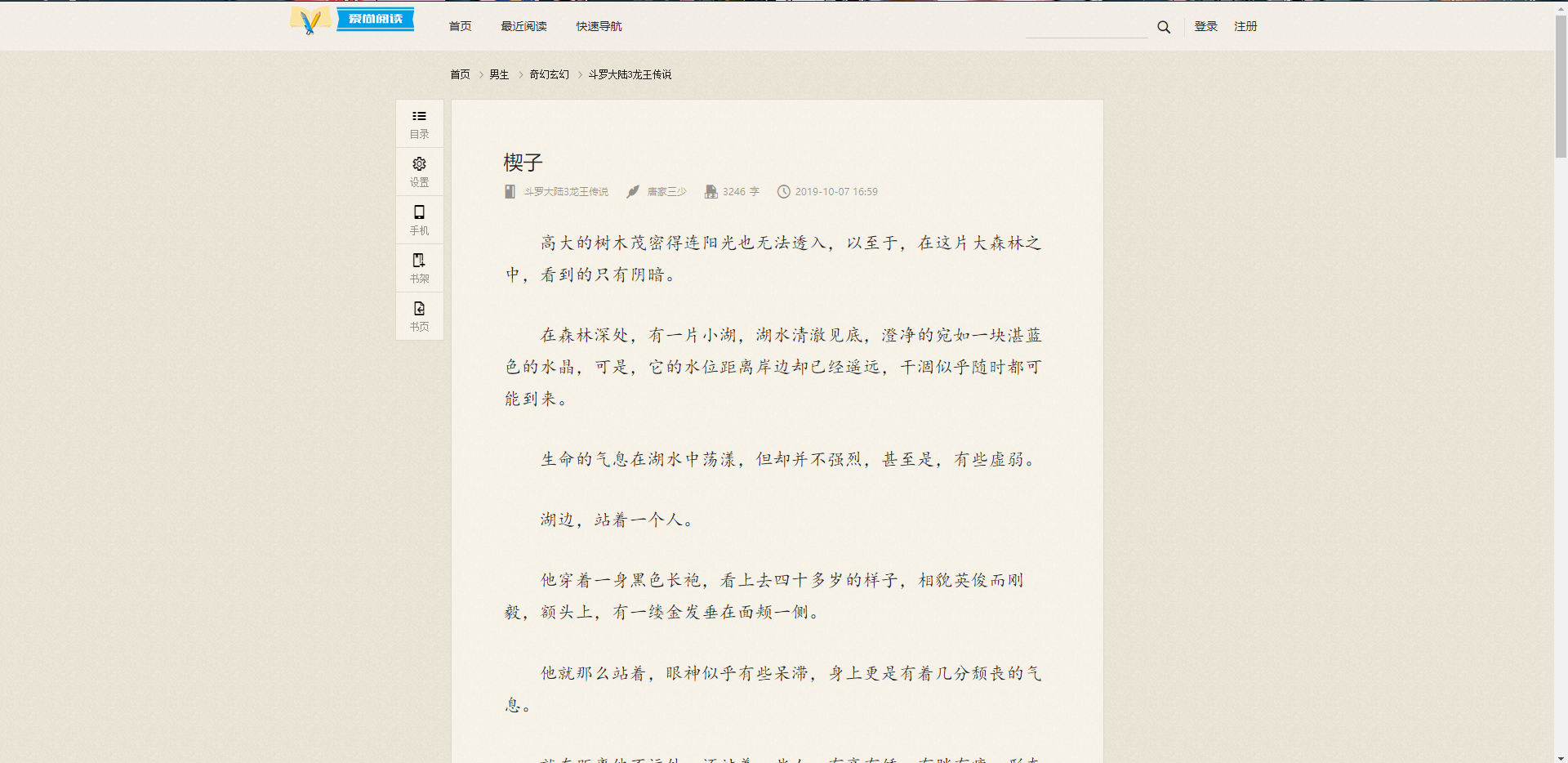The width and height of the screenshot is (1568, 763).
Task: Go to 男生 category in breadcrumb
Action: (x=499, y=74)
